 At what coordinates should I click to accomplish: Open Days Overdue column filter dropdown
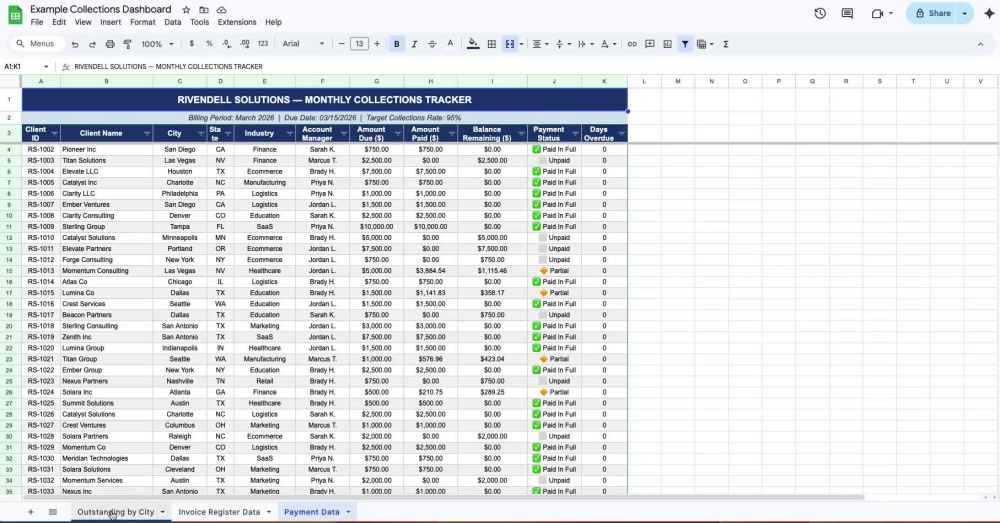[621, 133]
